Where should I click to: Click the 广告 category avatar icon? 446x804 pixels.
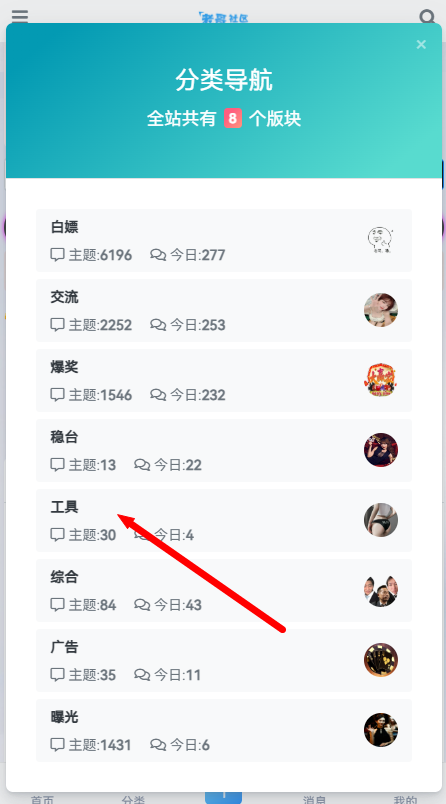(x=381, y=660)
